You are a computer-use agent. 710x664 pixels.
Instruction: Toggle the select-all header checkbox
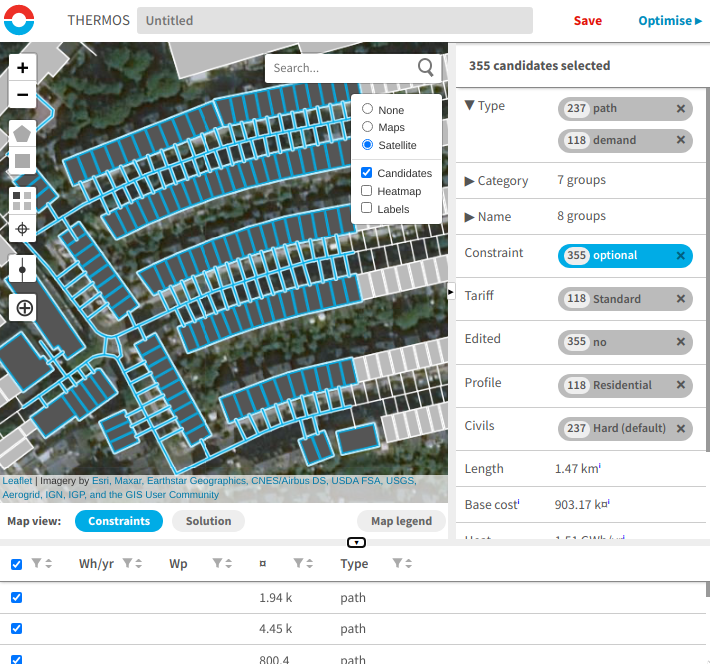click(16, 564)
